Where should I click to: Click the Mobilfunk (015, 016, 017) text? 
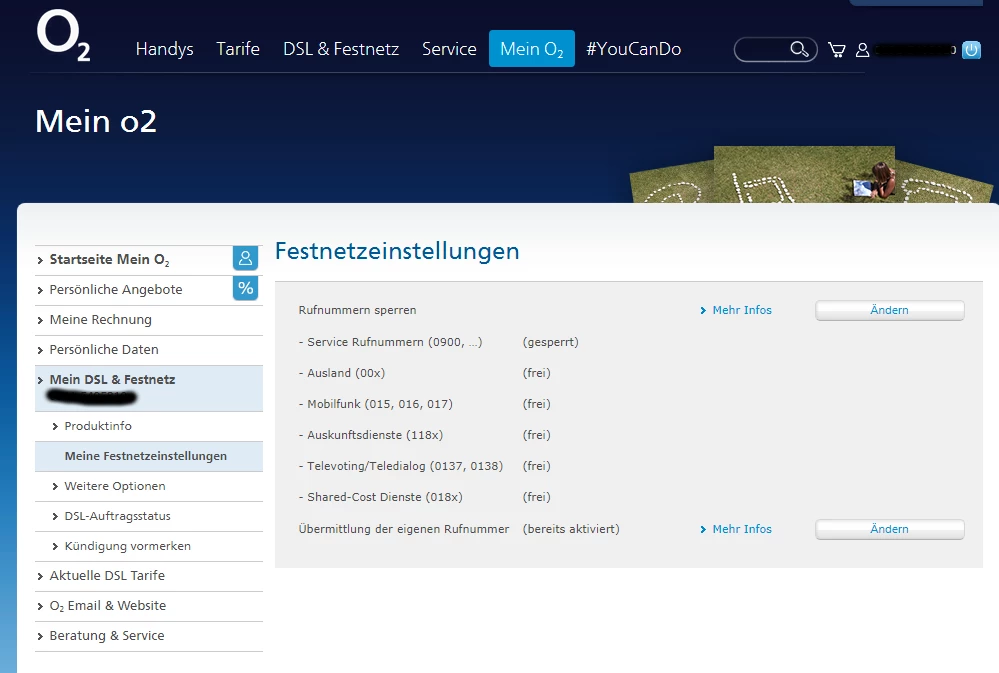pyautogui.click(x=376, y=404)
